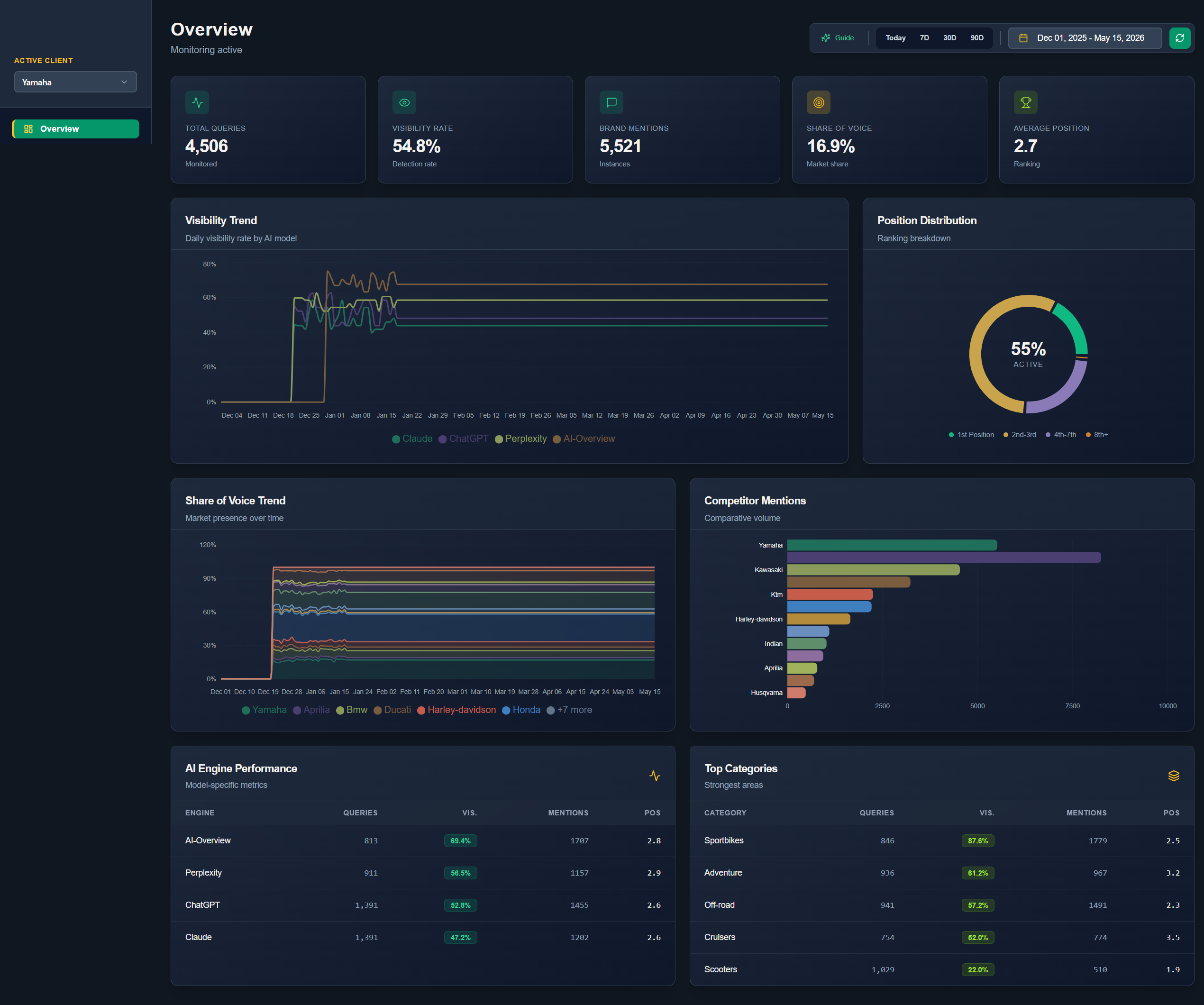Toggle Ducati in Share of Voice legend

pos(392,710)
